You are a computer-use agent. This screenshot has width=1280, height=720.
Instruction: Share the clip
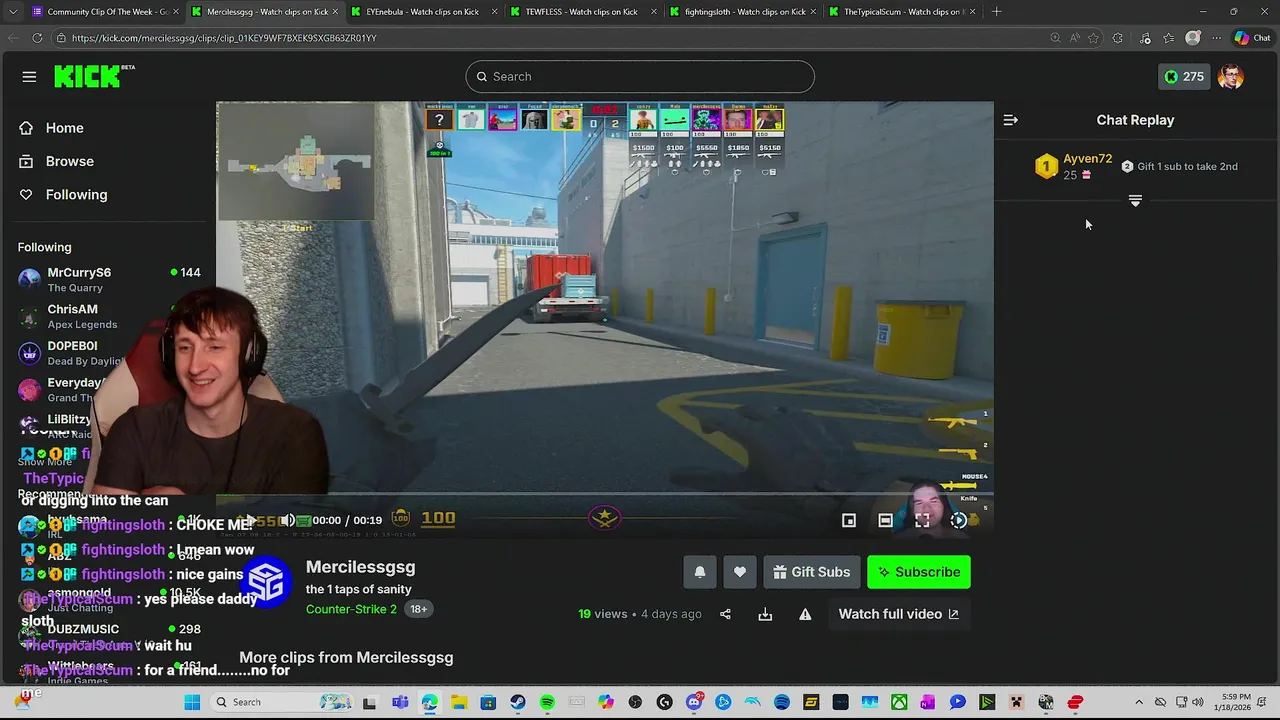click(726, 614)
